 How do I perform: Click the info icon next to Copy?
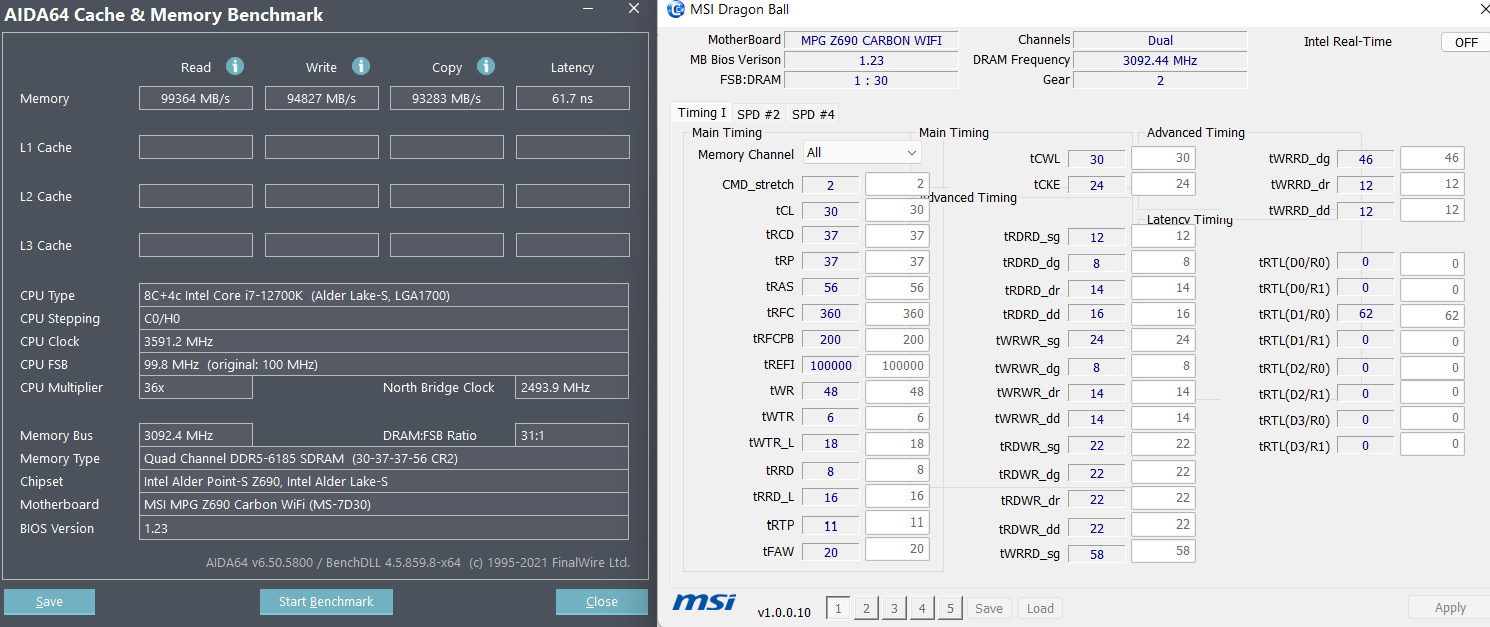[x=486, y=66]
